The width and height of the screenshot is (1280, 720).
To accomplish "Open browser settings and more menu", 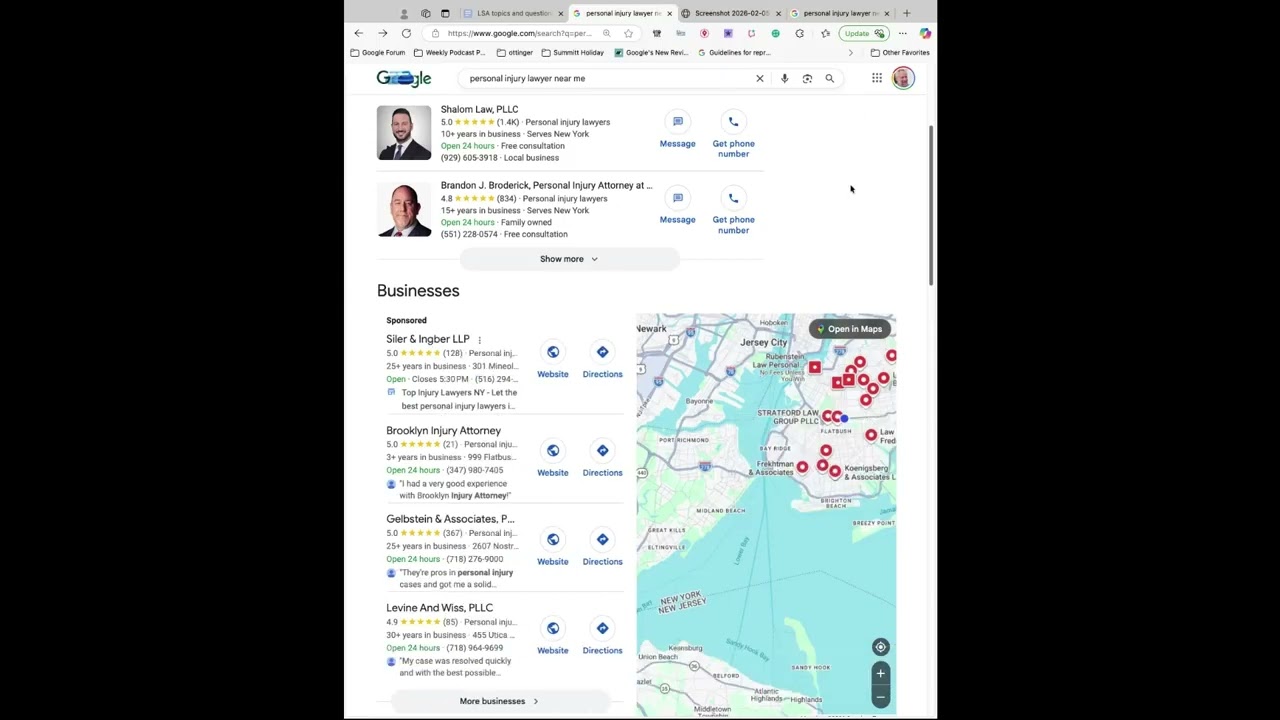I will (x=902, y=33).
